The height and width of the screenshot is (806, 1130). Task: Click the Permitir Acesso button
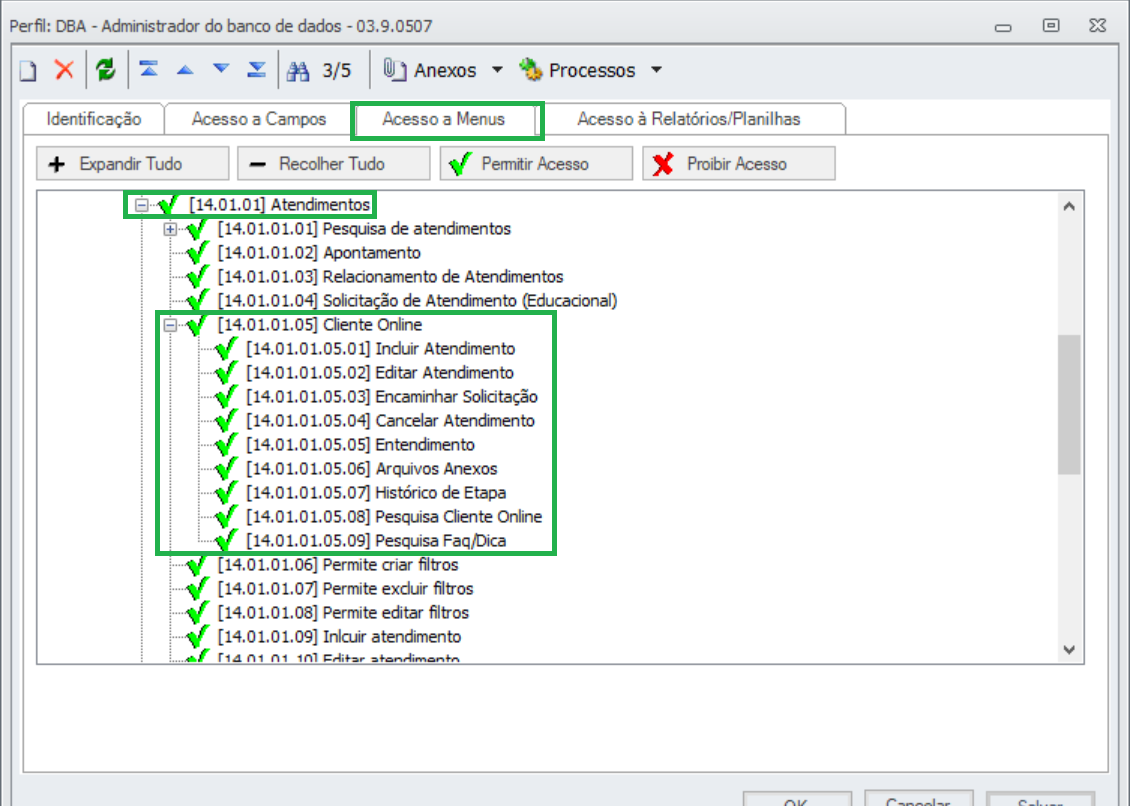click(x=536, y=164)
